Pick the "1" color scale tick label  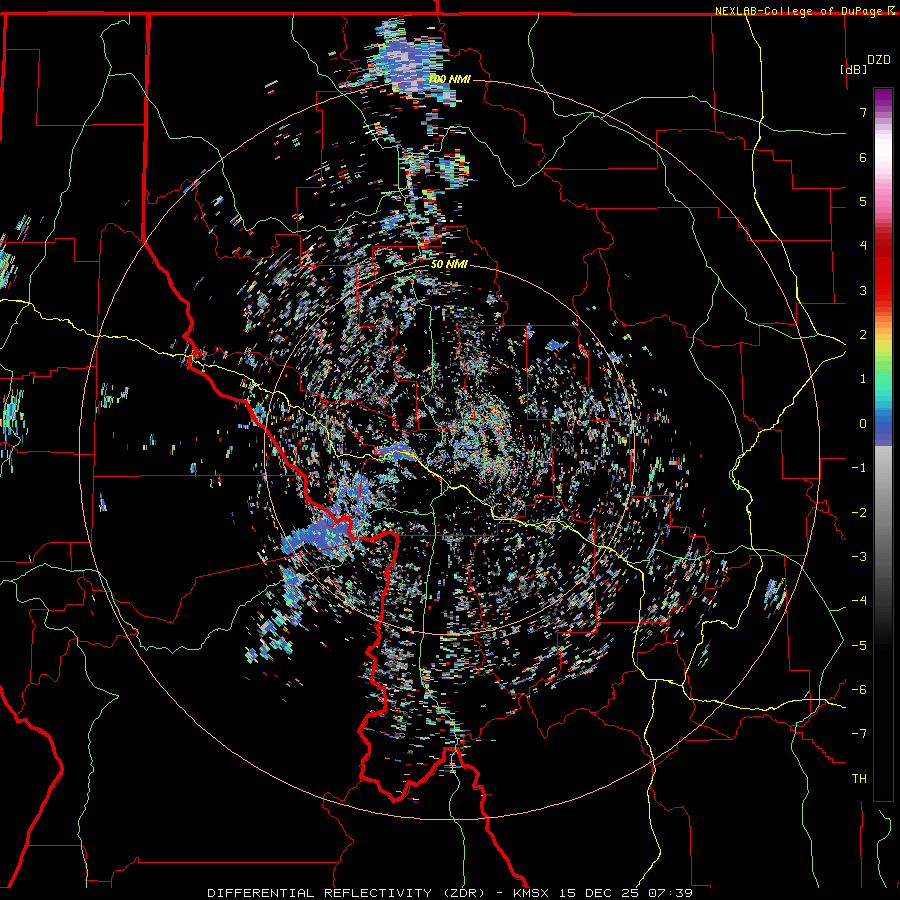click(x=863, y=379)
